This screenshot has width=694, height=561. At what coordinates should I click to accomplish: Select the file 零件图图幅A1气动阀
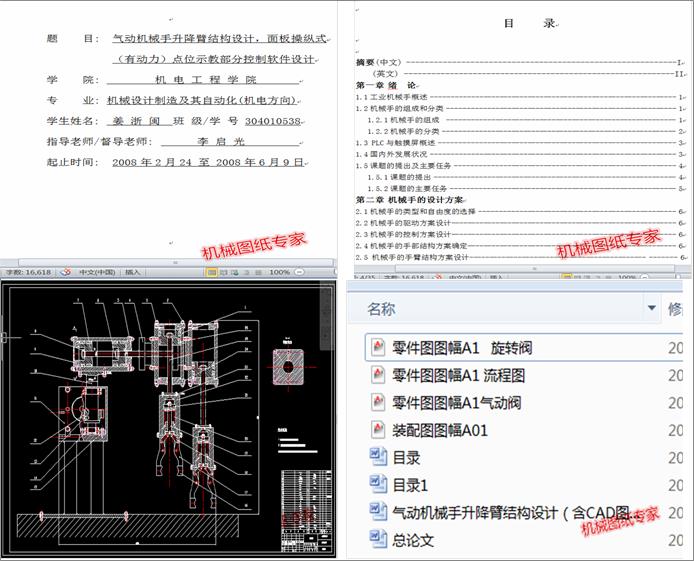pyautogui.click(x=457, y=403)
